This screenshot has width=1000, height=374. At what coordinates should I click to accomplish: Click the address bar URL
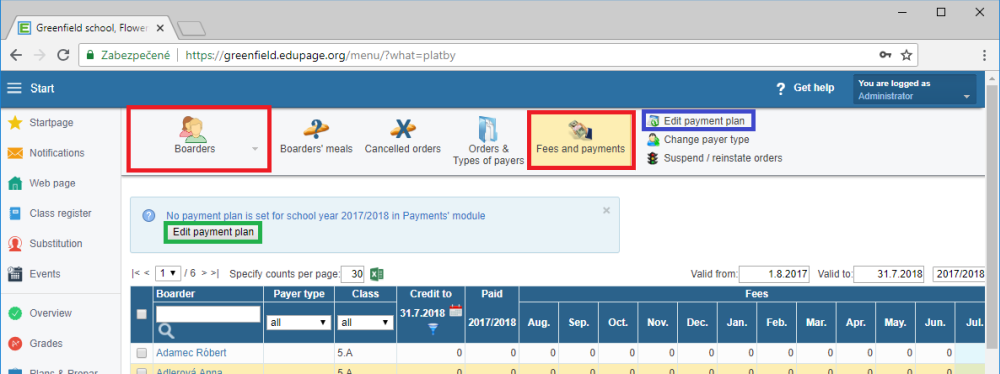click(321, 55)
